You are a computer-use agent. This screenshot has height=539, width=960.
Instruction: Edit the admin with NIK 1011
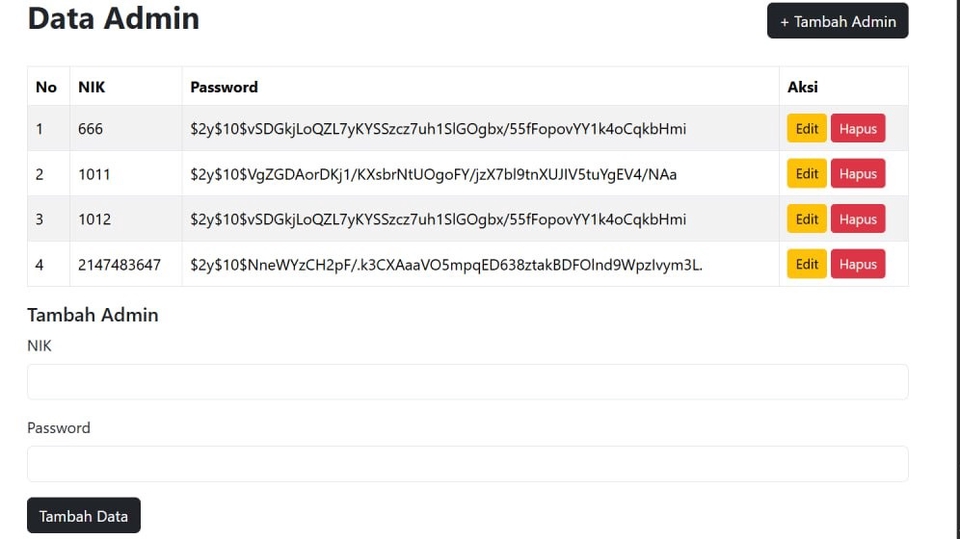click(807, 174)
